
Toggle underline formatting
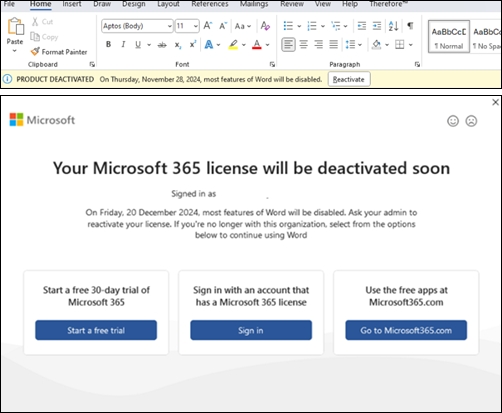(138, 44)
